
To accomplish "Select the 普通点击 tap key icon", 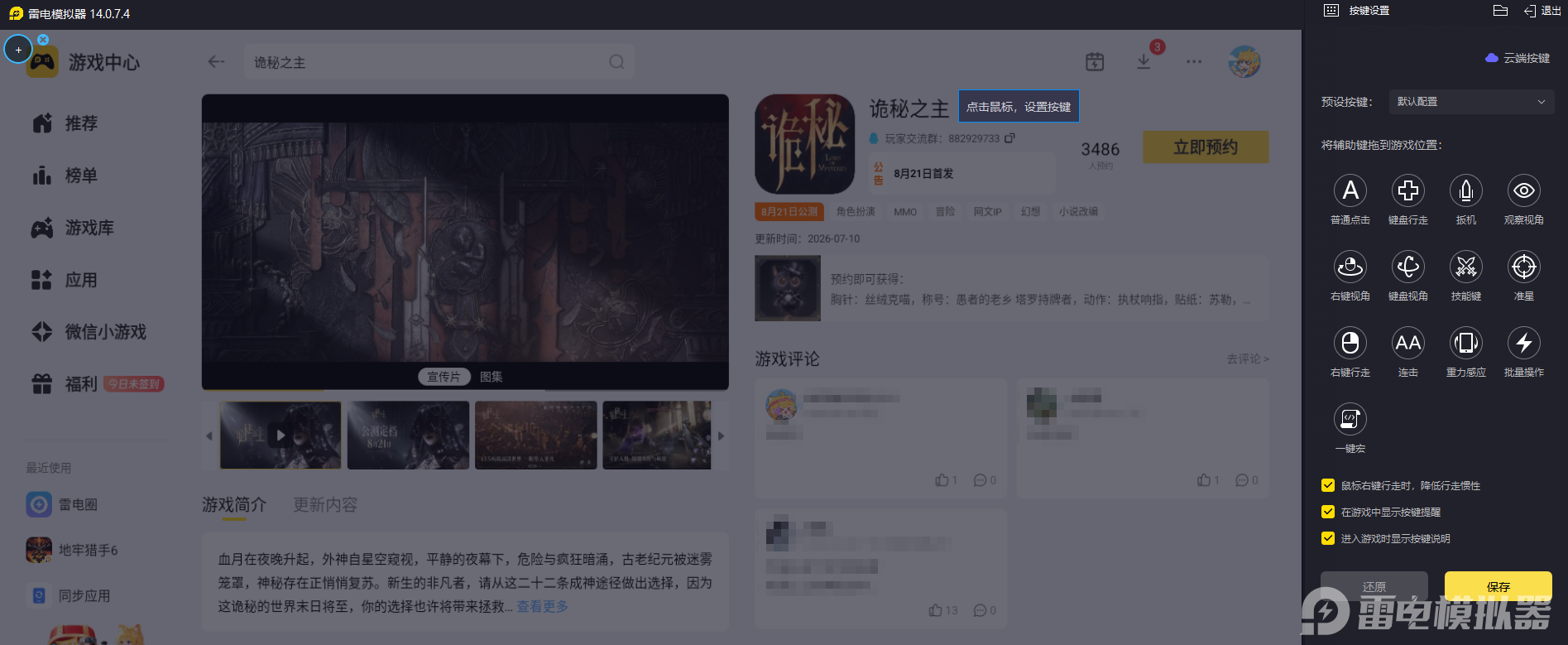I will click(x=1350, y=190).
